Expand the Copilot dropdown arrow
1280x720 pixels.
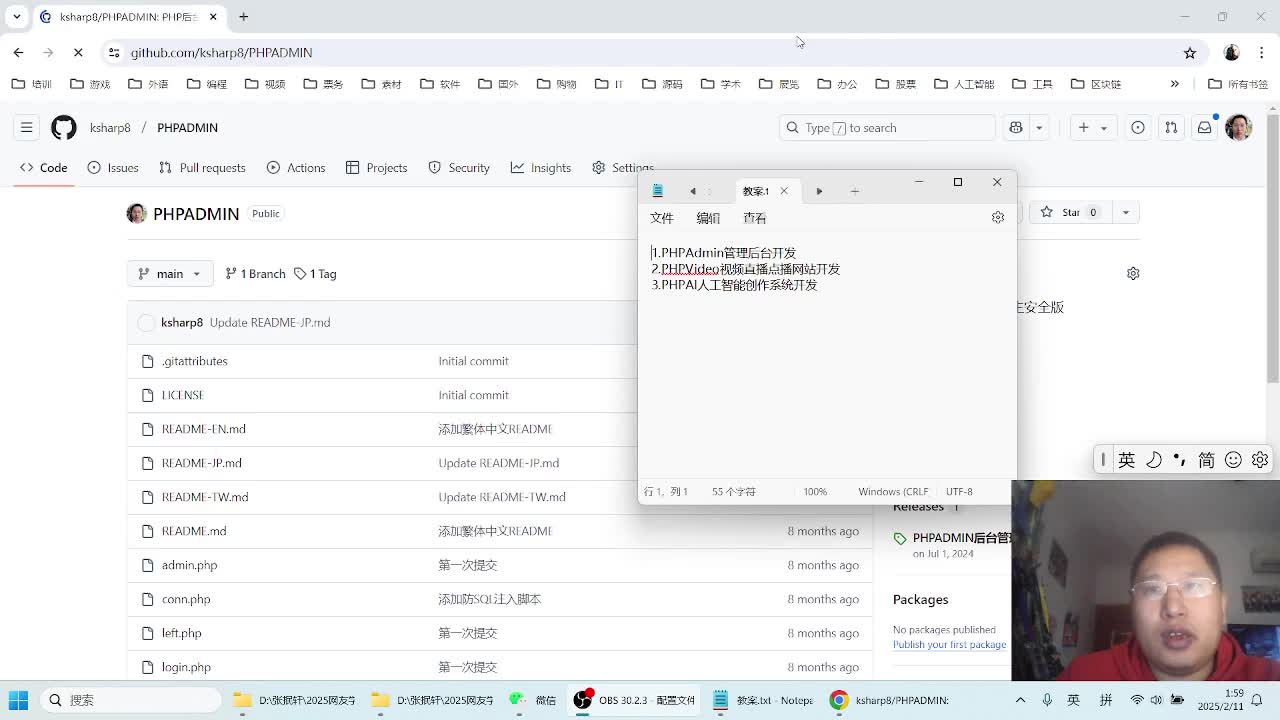1039,127
